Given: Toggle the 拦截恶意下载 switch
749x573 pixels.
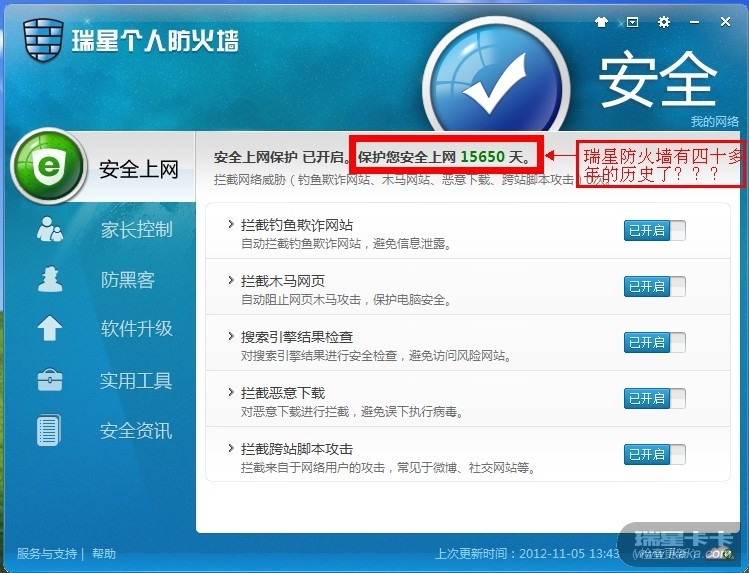Looking at the screenshot, I should [x=654, y=398].
